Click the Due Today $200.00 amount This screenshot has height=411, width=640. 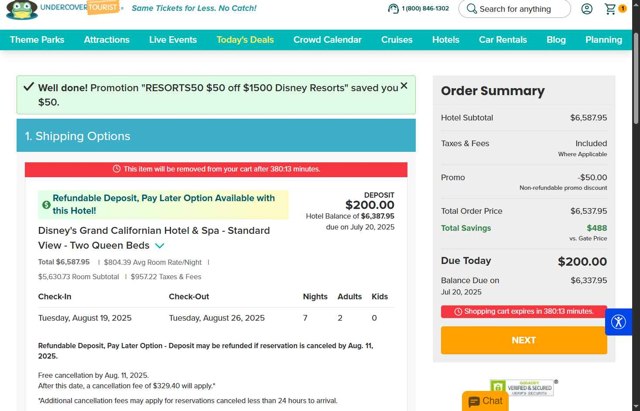click(x=582, y=261)
